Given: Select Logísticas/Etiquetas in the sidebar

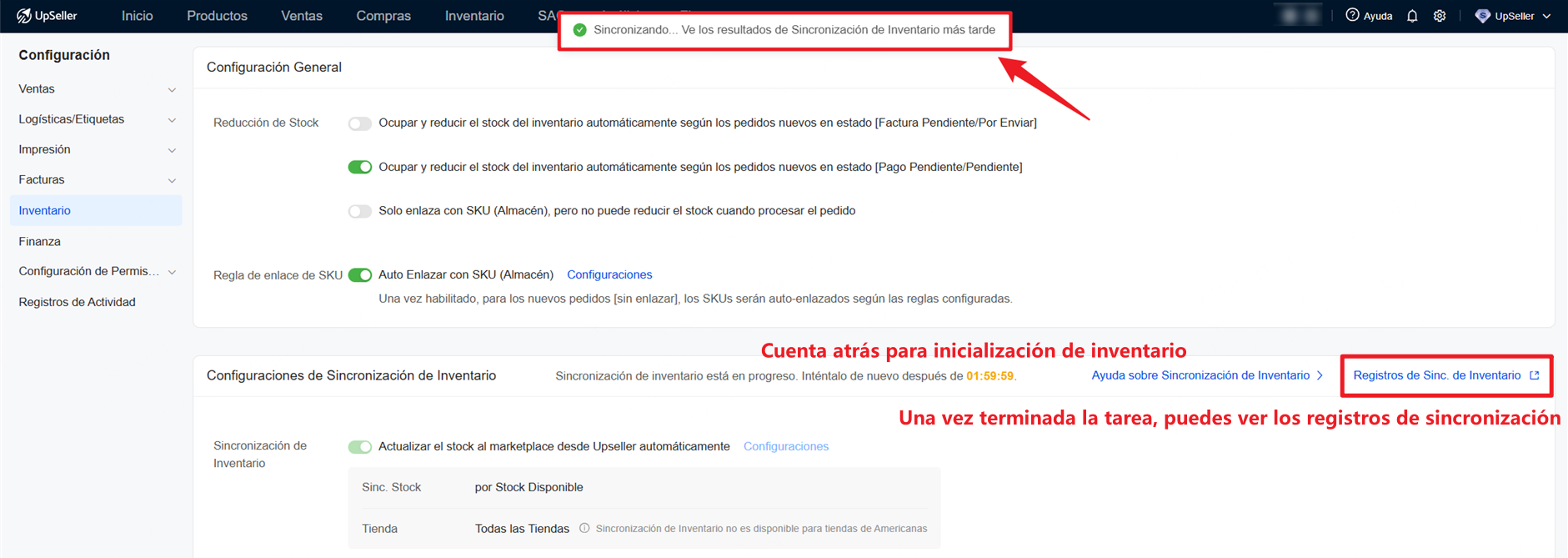Looking at the screenshot, I should 72,119.
